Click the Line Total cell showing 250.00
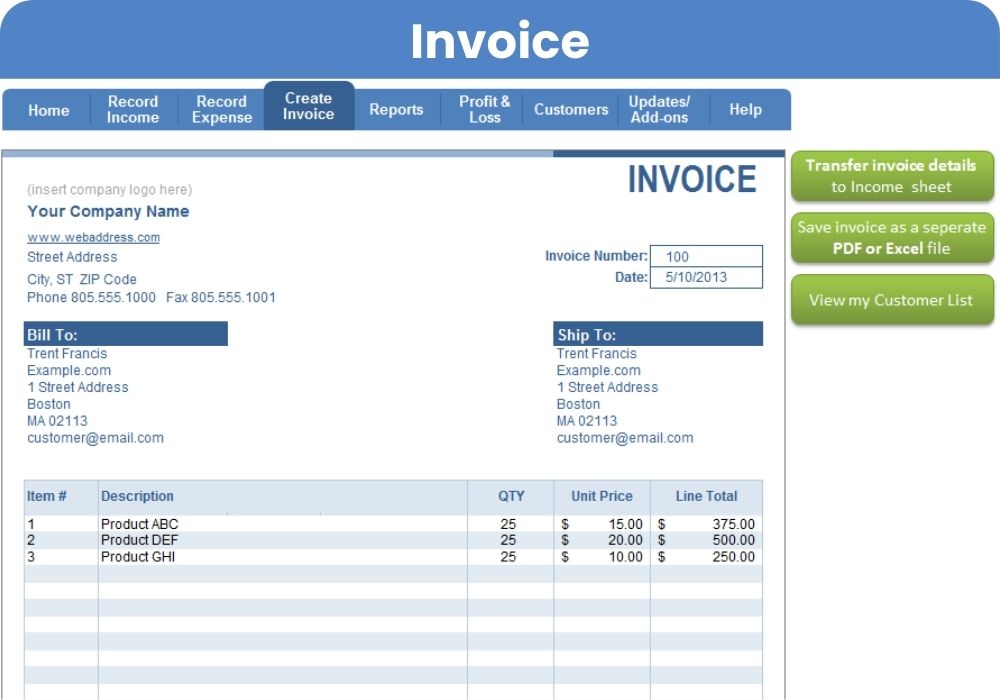 click(706, 557)
